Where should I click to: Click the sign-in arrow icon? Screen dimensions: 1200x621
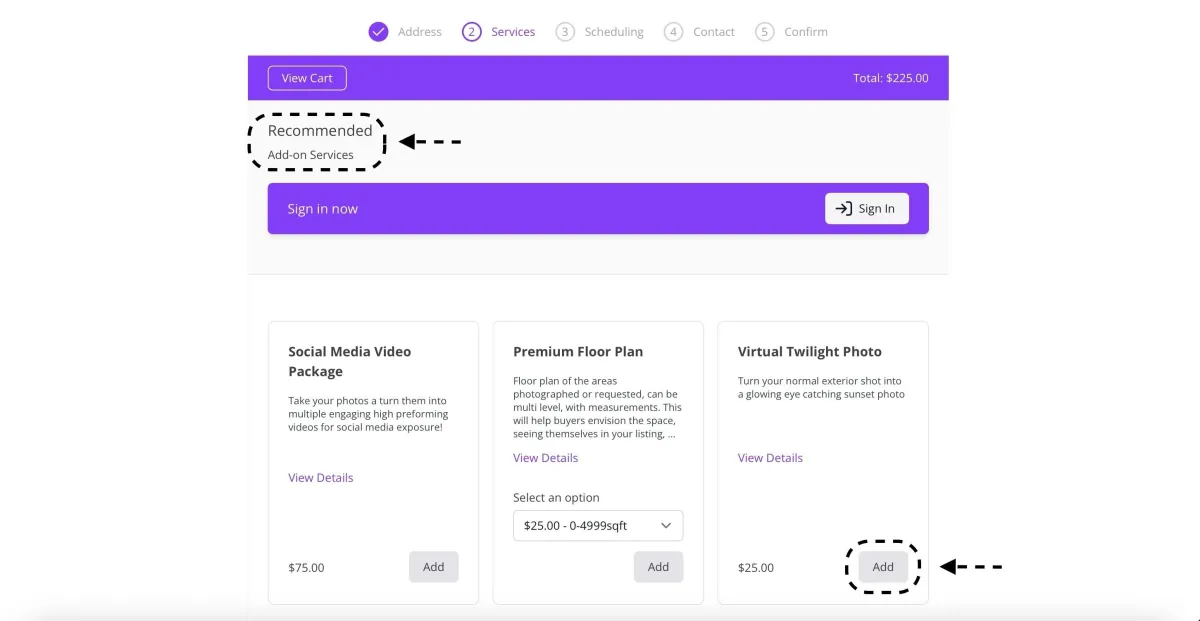pyautogui.click(x=844, y=209)
